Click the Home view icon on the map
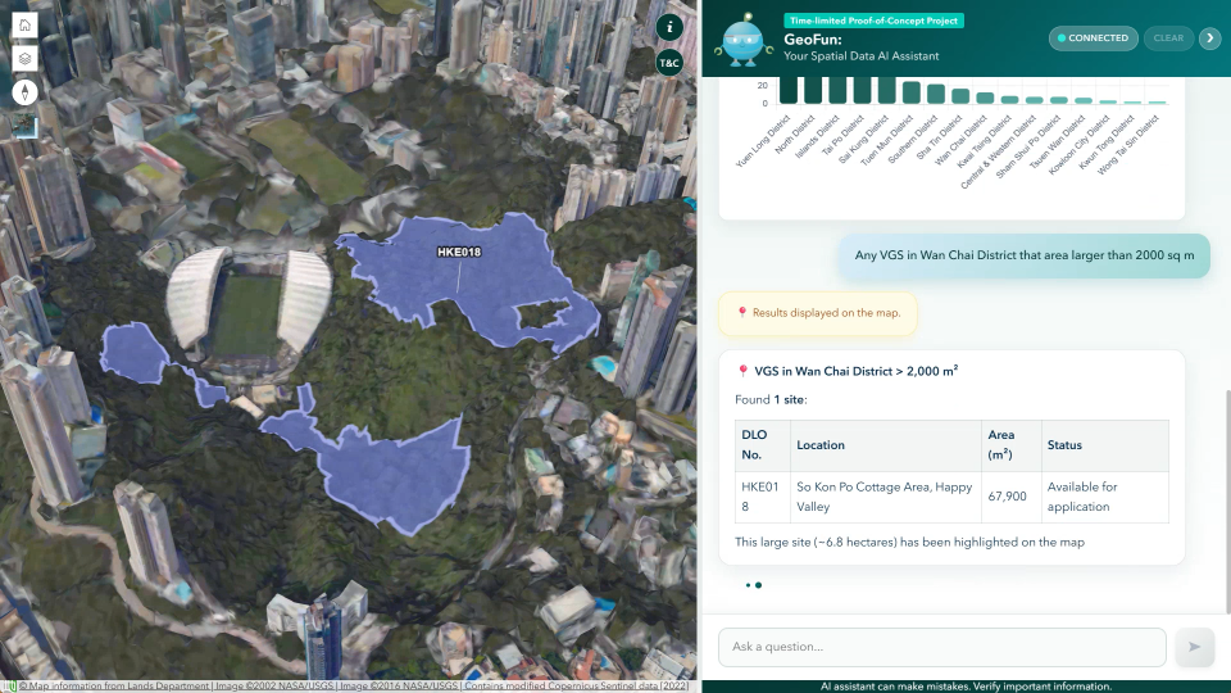This screenshot has height=693, width=1231. pyautogui.click(x=25, y=25)
